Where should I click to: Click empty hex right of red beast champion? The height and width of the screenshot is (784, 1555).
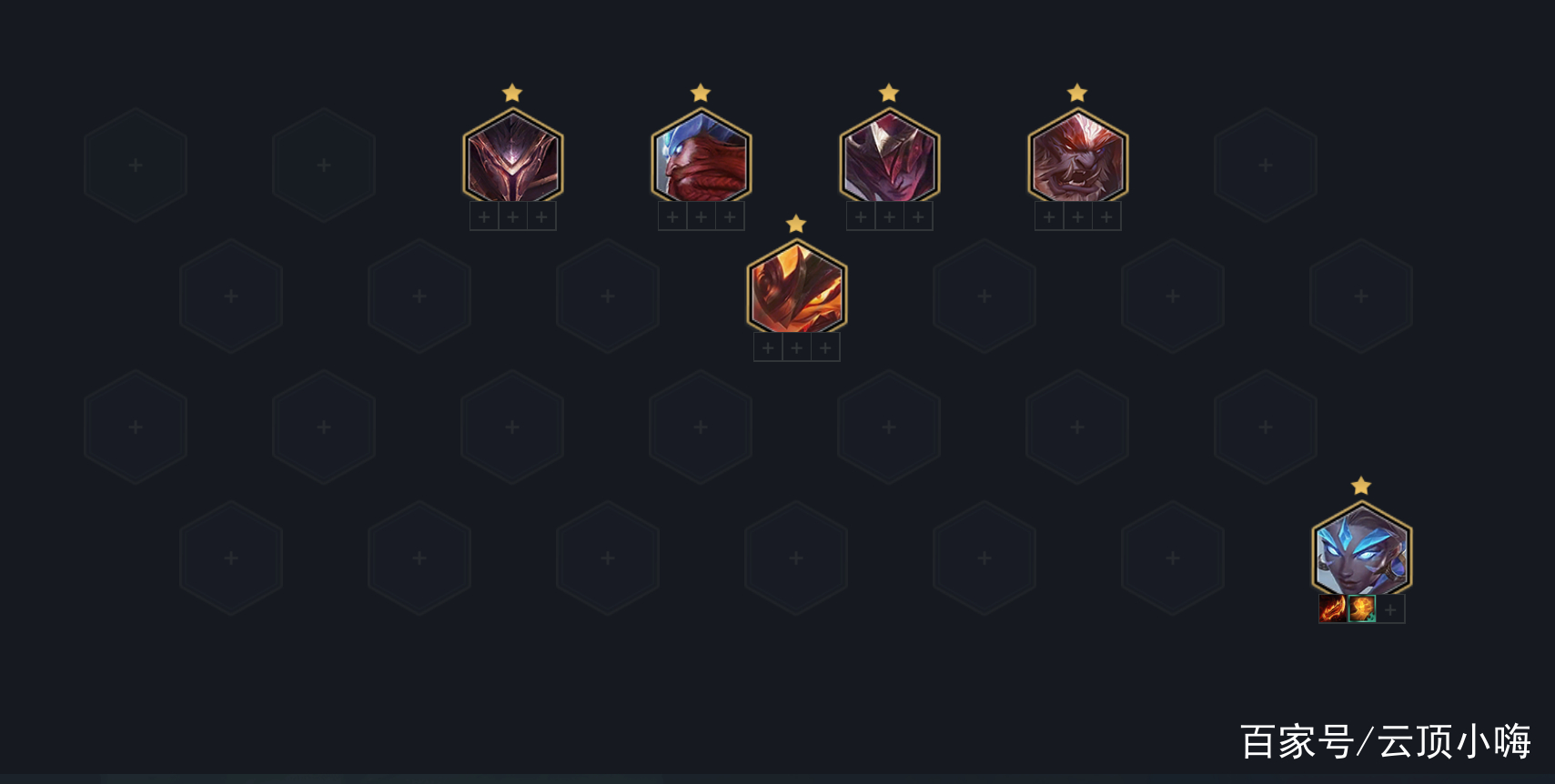(1266, 166)
